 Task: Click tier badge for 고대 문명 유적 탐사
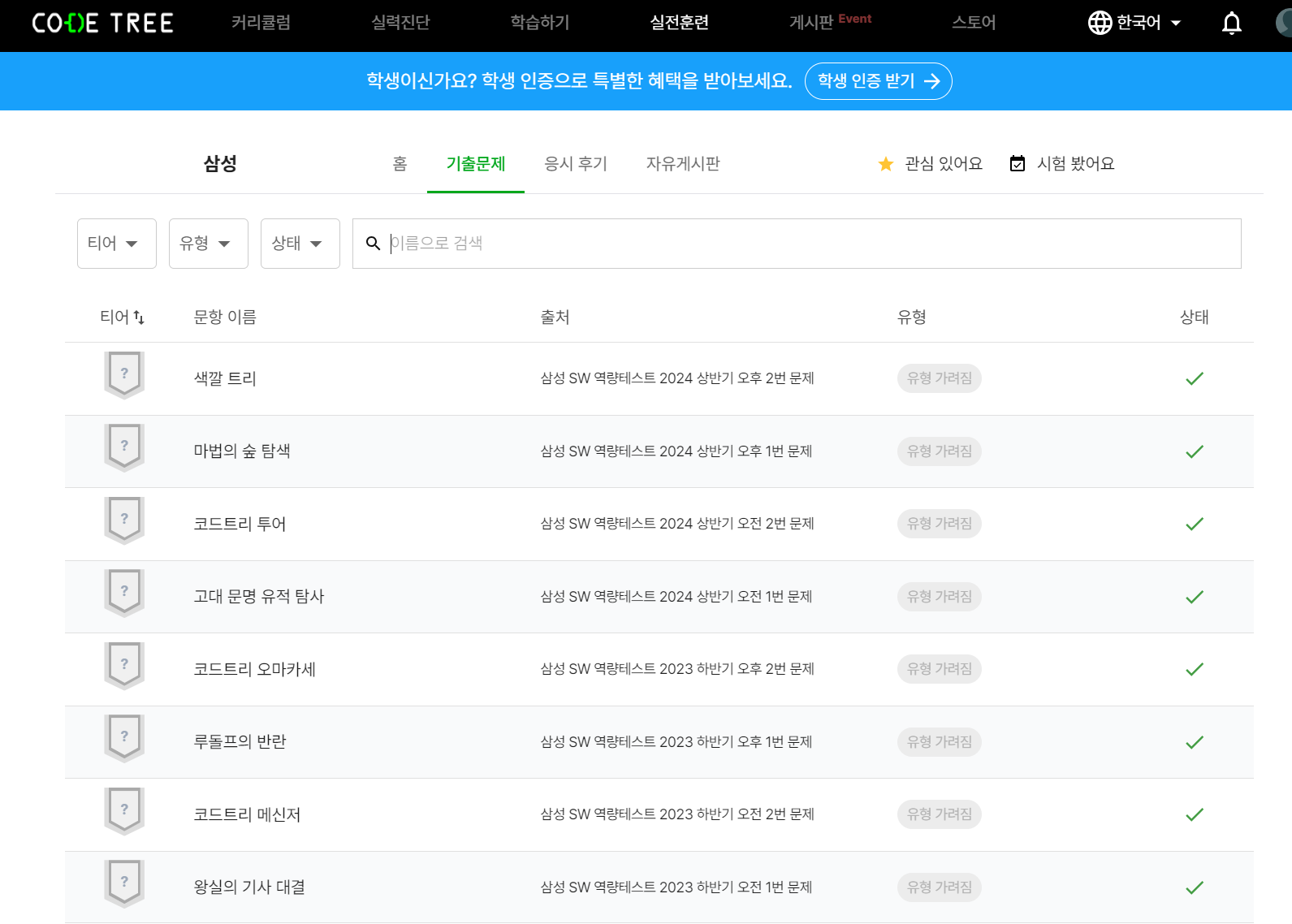pos(124,593)
